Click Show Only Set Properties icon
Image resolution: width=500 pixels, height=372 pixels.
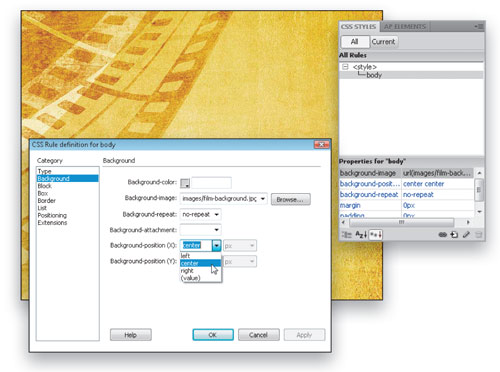(x=376, y=235)
